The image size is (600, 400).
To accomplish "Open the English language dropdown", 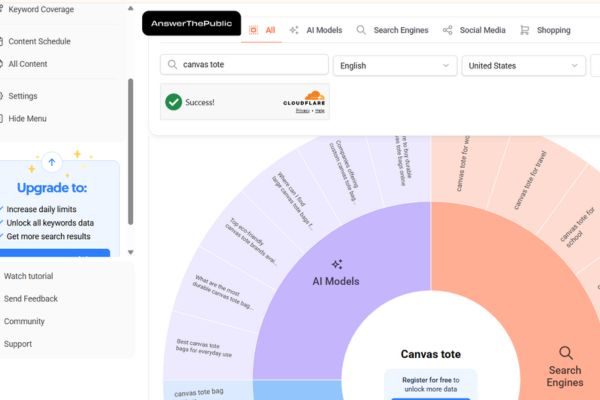I will pyautogui.click(x=395, y=66).
